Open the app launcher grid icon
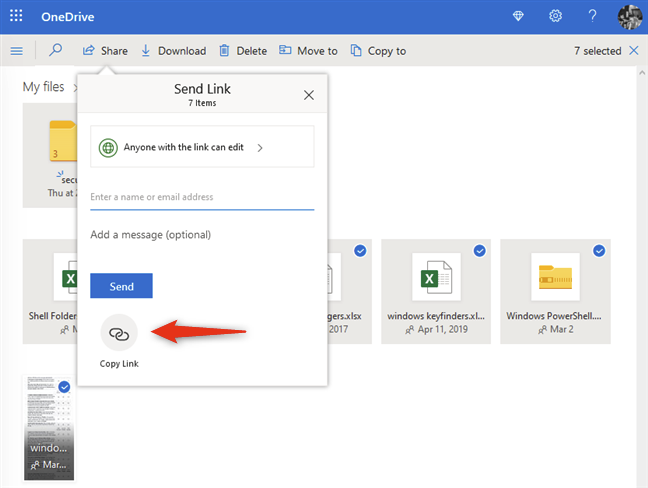Image resolution: width=648 pixels, height=488 pixels. click(x=16, y=16)
